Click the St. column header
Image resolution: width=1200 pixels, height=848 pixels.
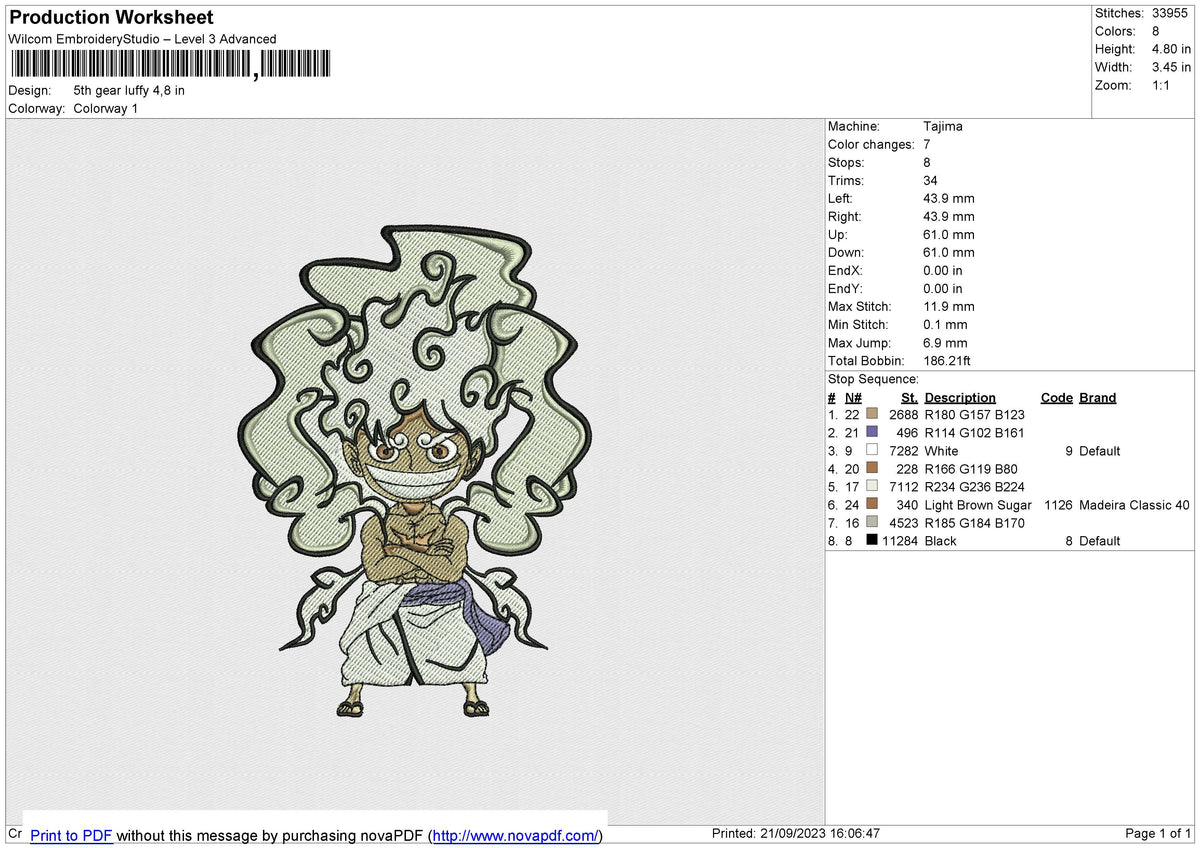coord(909,398)
